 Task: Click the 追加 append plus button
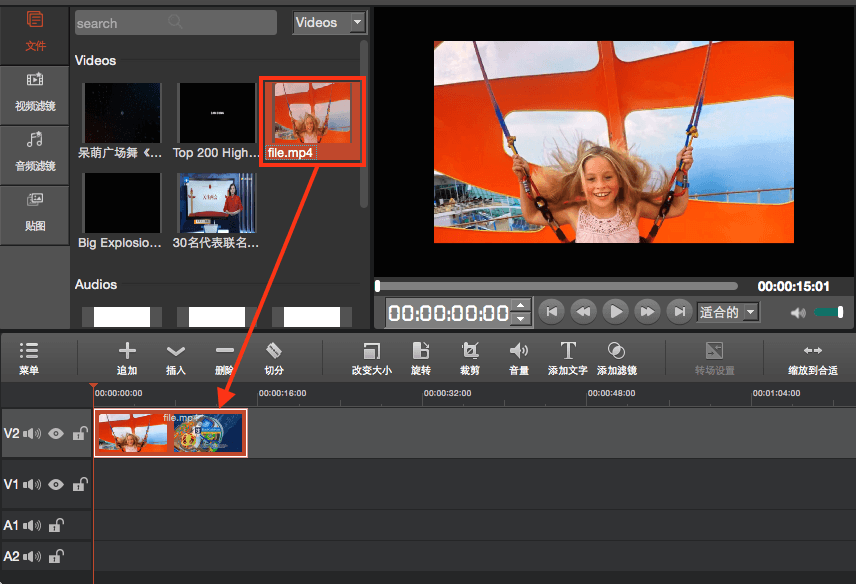point(127,359)
